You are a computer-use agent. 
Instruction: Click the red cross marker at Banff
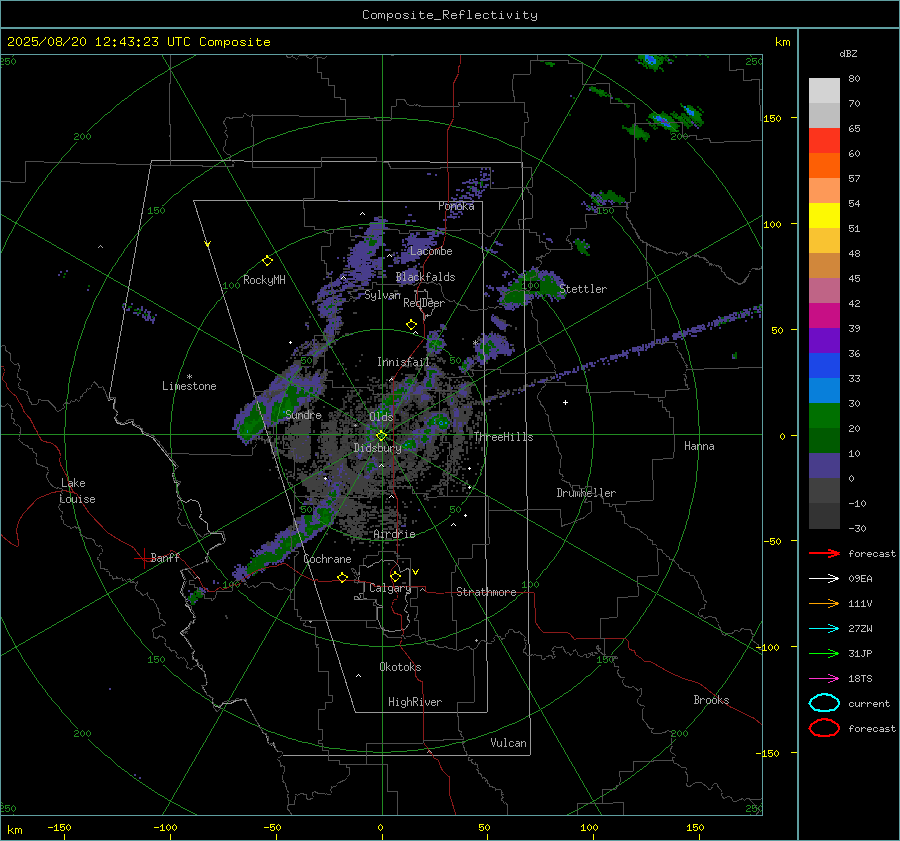[143, 558]
